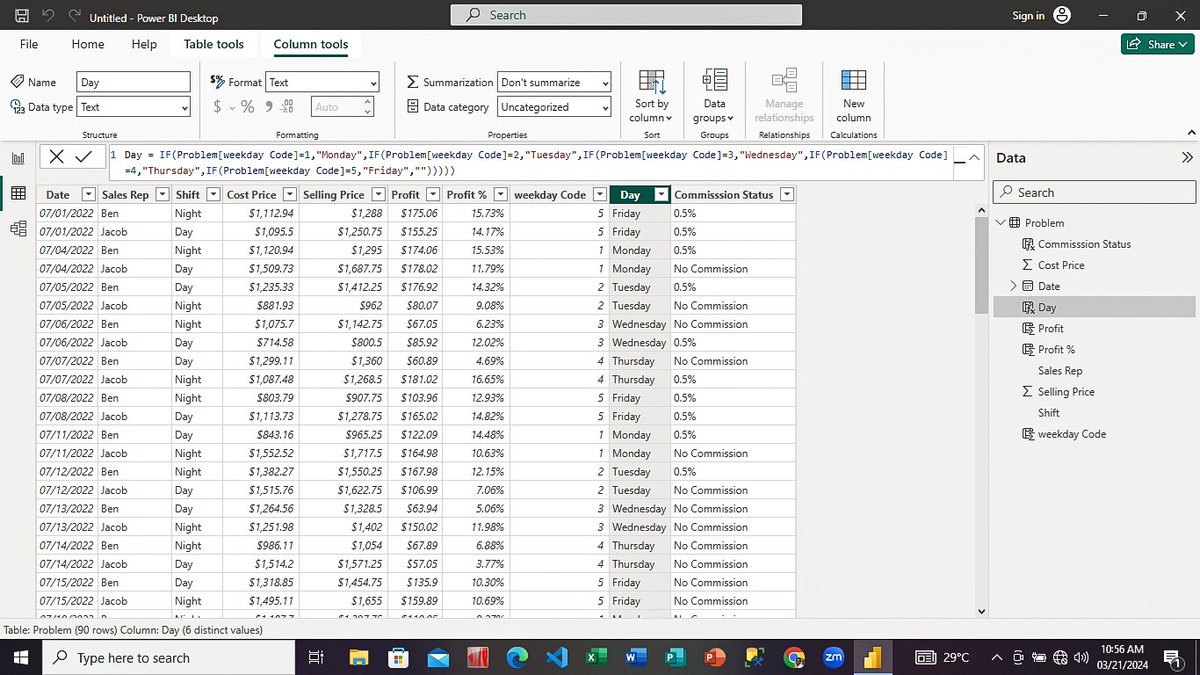Click the Sign in link
The width and height of the screenshot is (1200, 675).
pos(1028,16)
